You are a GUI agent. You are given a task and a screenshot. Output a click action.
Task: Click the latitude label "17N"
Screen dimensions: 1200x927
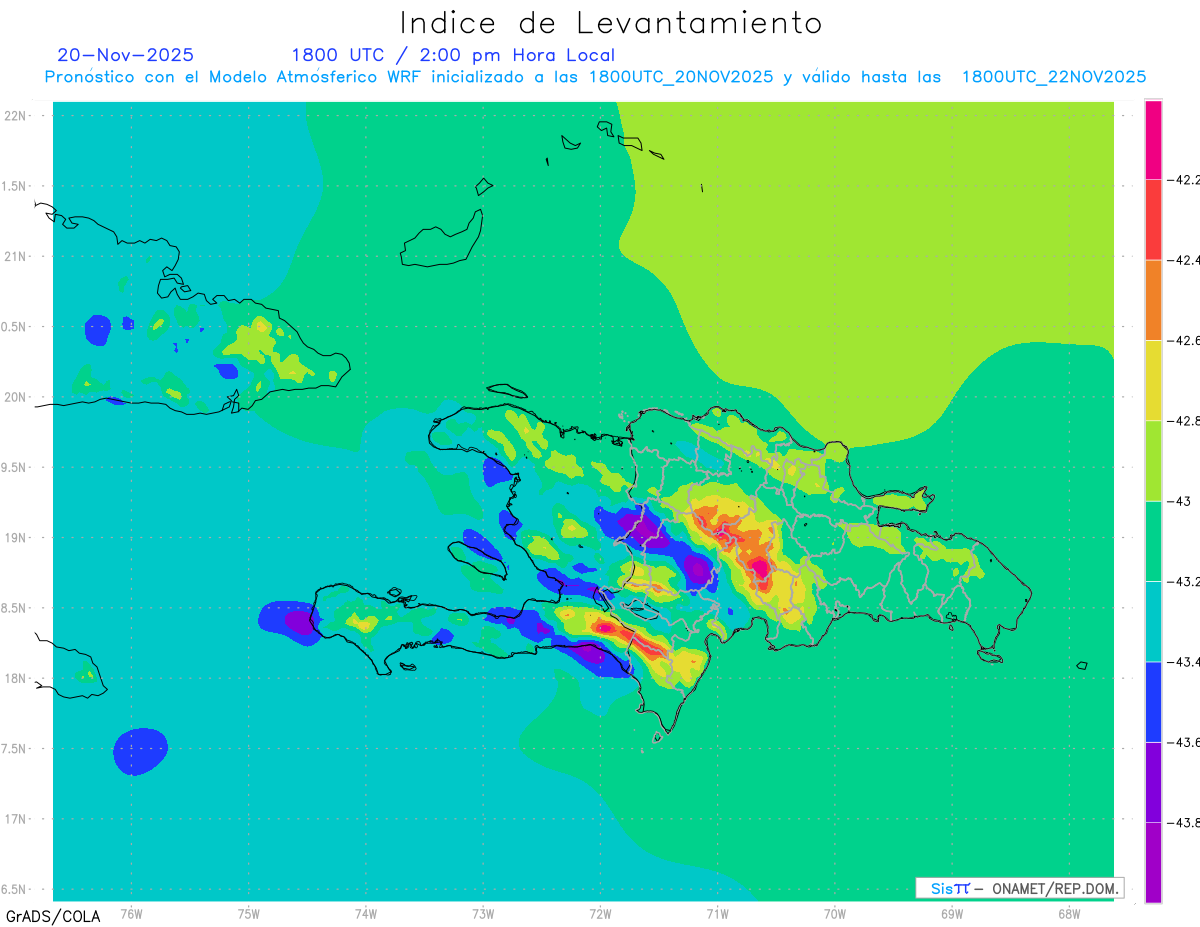(x=14, y=819)
